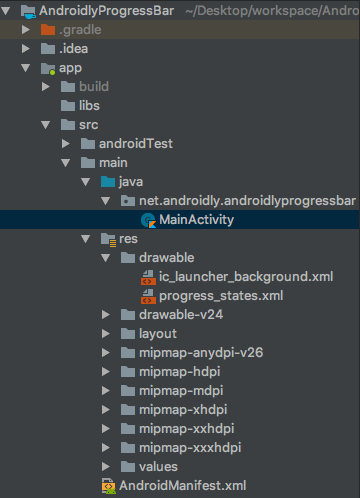Viewport: 360px width, 498px height.
Task: Select the mipmap-xxhdpi folder label
Action: pyautogui.click(x=187, y=429)
